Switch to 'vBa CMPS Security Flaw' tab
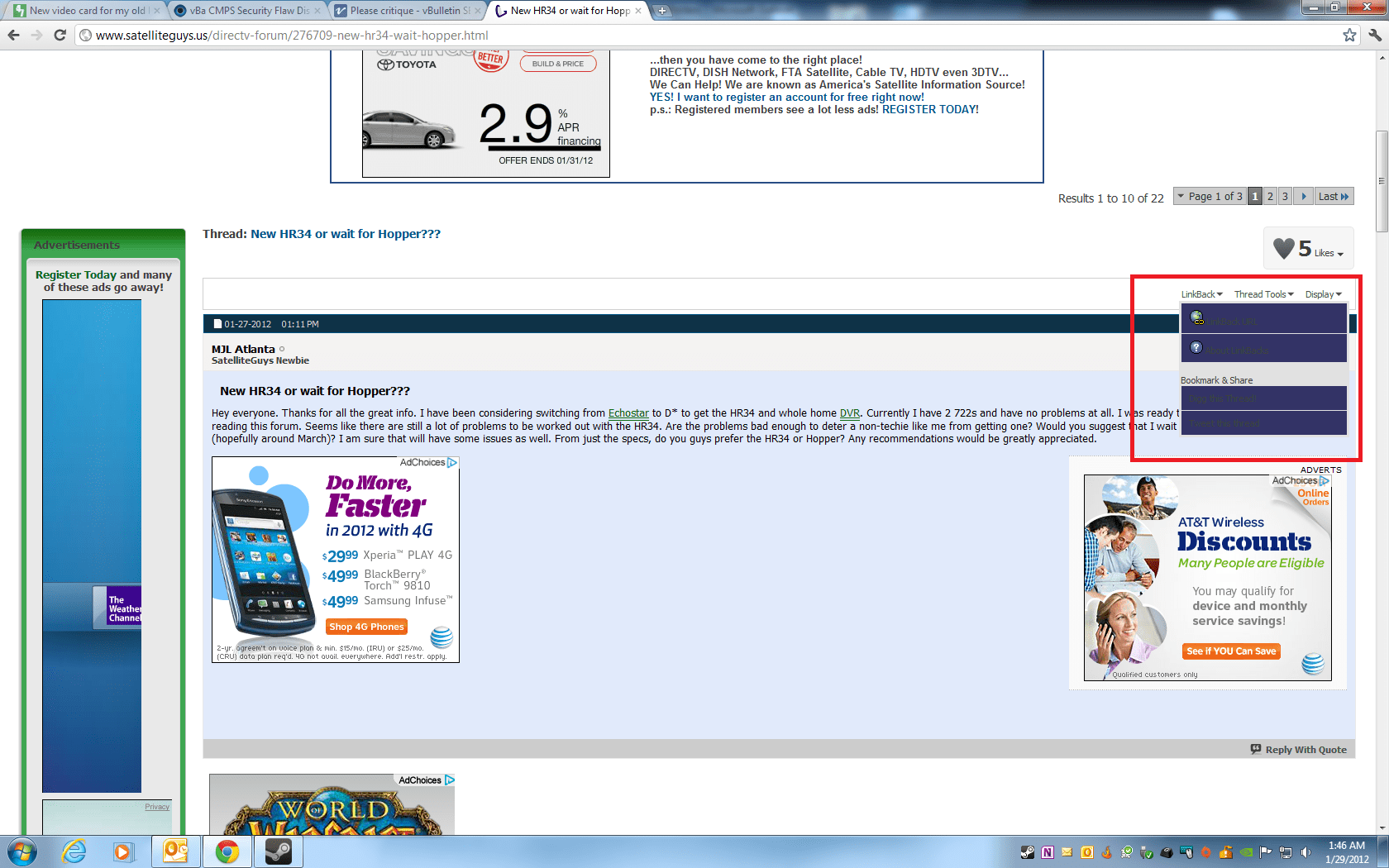Viewport: 1389px width, 868px height. [248, 11]
